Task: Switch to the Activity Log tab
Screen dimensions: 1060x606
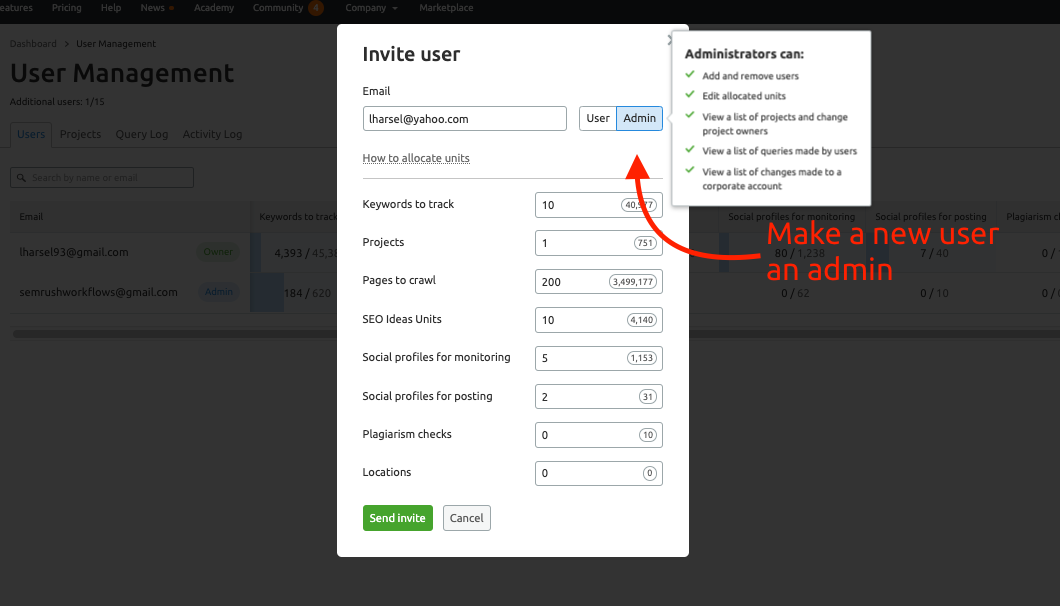Action: 212,134
